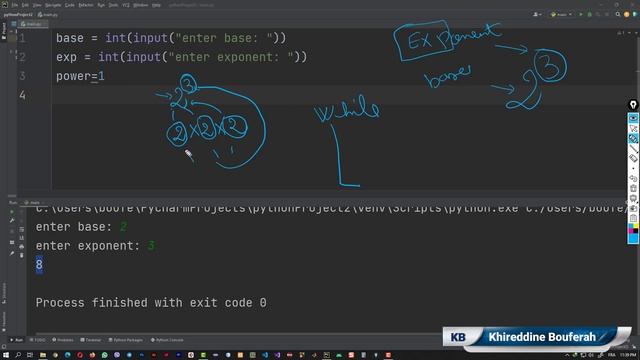640x360 pixels.
Task: Click the scroll to end icon in Run panel
Action: tap(22, 238)
